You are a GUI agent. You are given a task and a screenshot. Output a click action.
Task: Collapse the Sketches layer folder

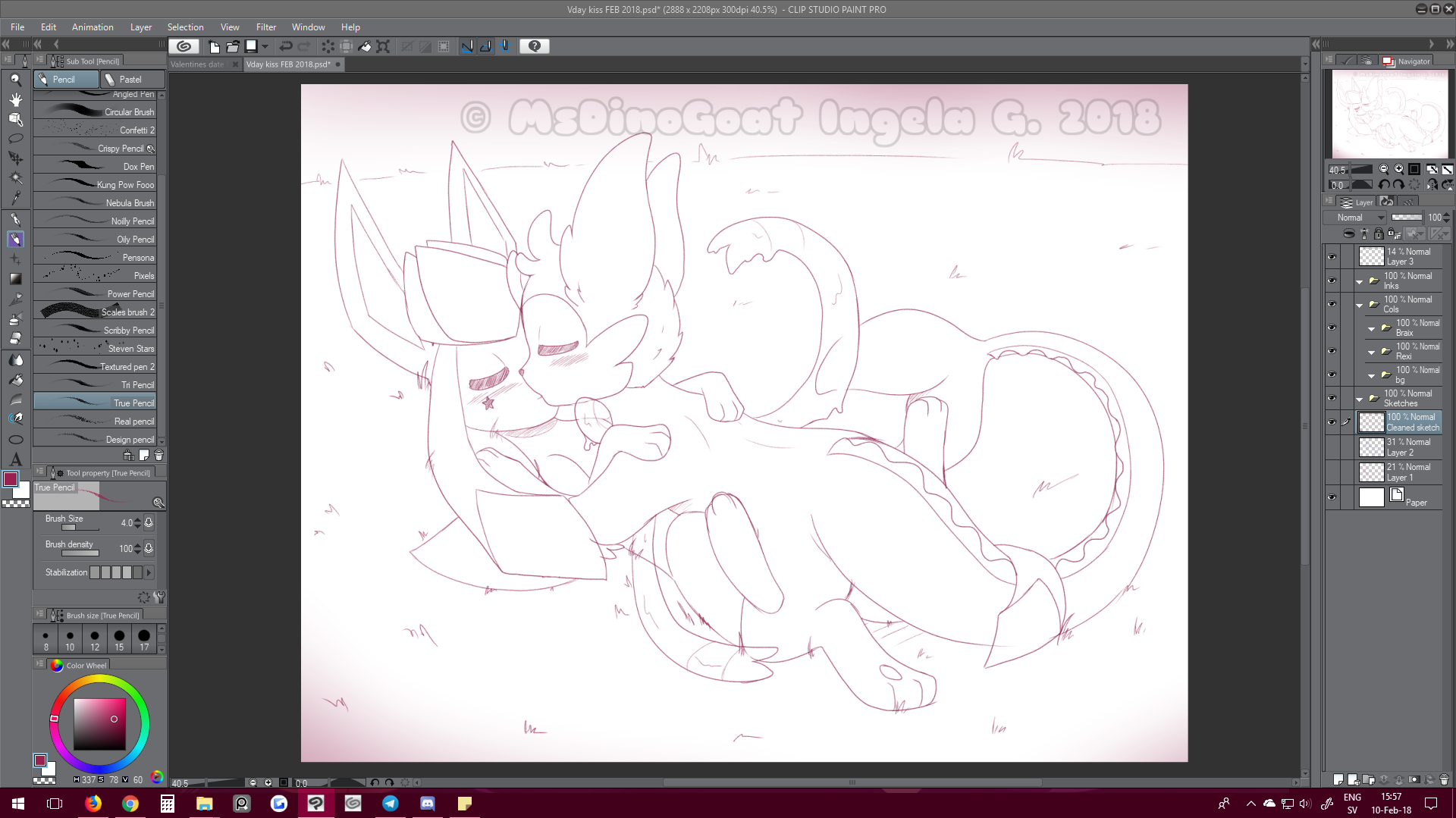click(1359, 399)
